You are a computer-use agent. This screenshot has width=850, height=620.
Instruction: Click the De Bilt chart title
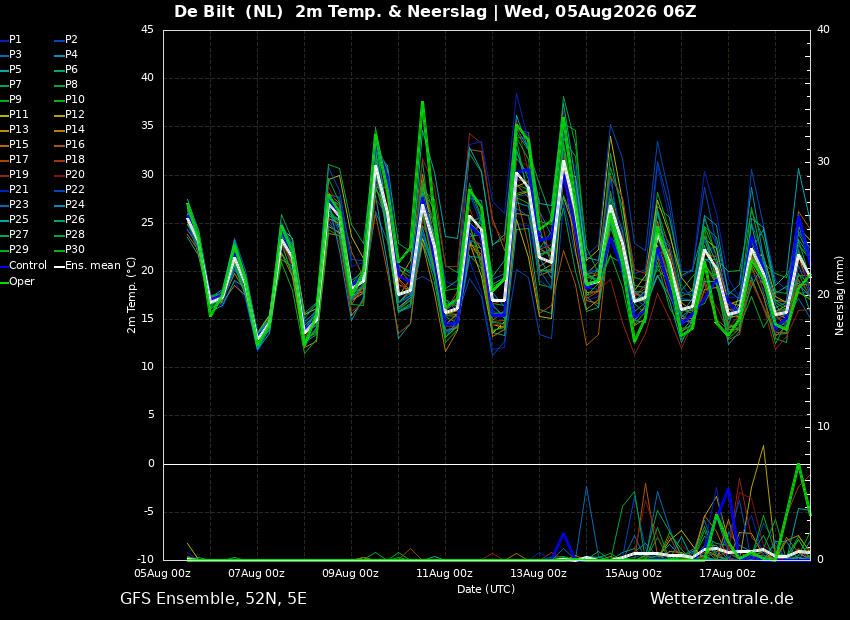(x=435, y=11)
